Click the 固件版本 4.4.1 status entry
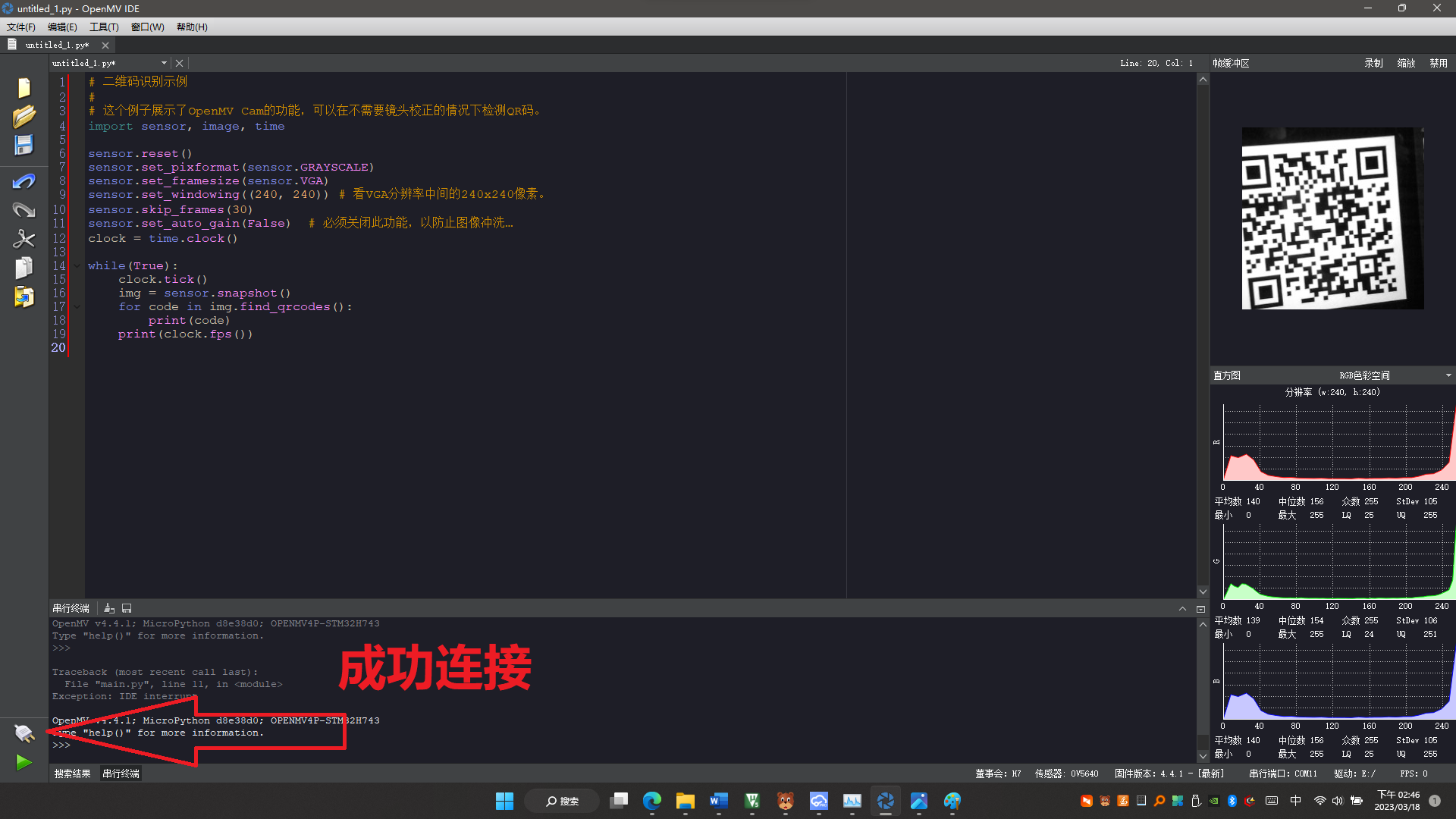The height and width of the screenshot is (819, 1456). tap(1169, 773)
